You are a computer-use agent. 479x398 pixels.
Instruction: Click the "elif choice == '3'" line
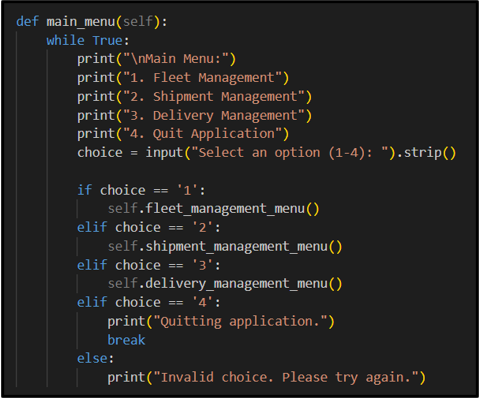point(149,265)
